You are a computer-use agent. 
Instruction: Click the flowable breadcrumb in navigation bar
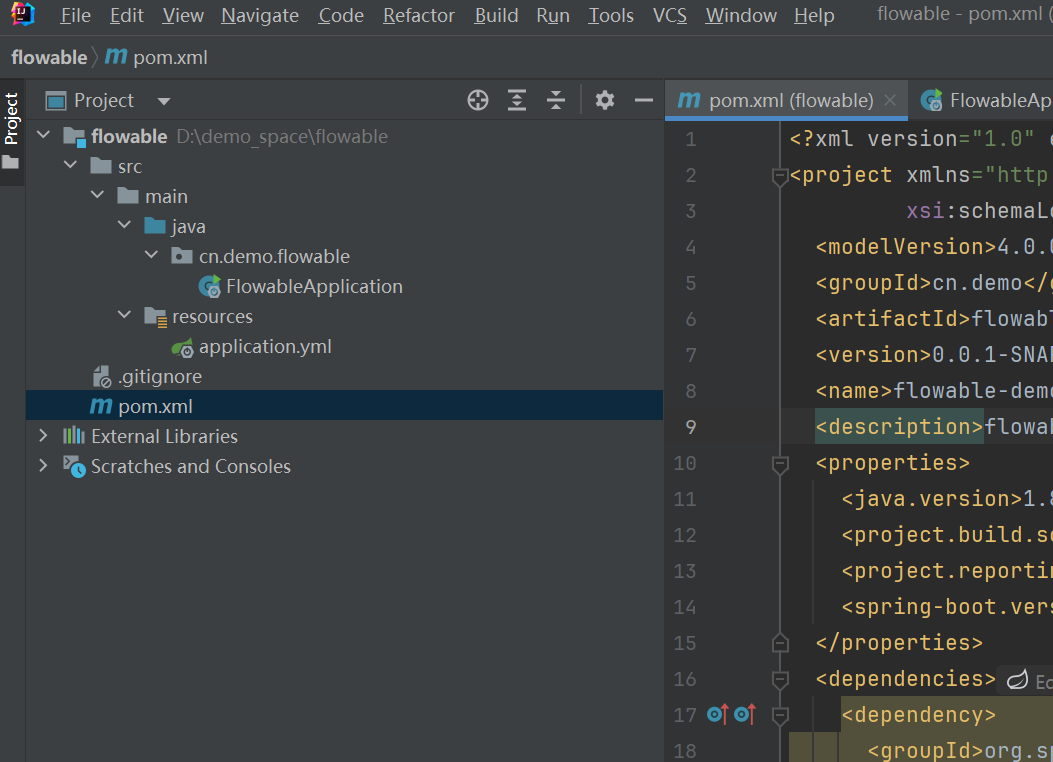coord(49,58)
